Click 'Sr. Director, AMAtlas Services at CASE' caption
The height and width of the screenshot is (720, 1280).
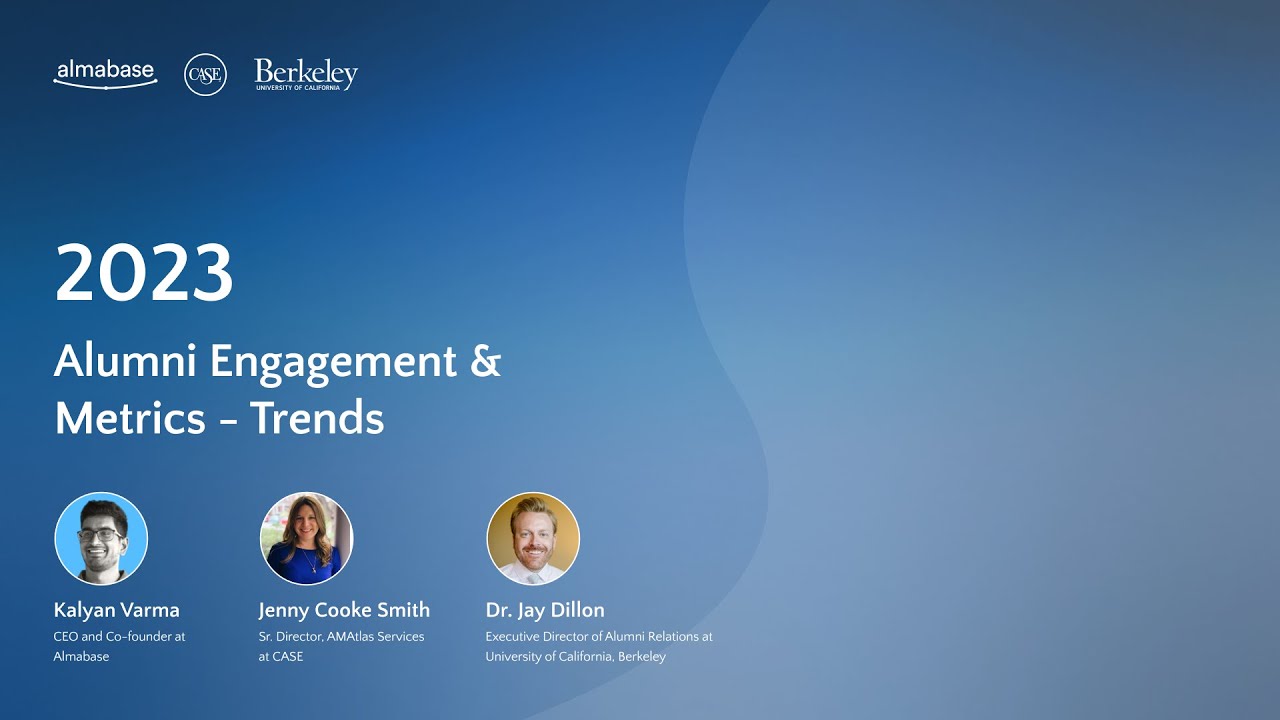click(341, 647)
